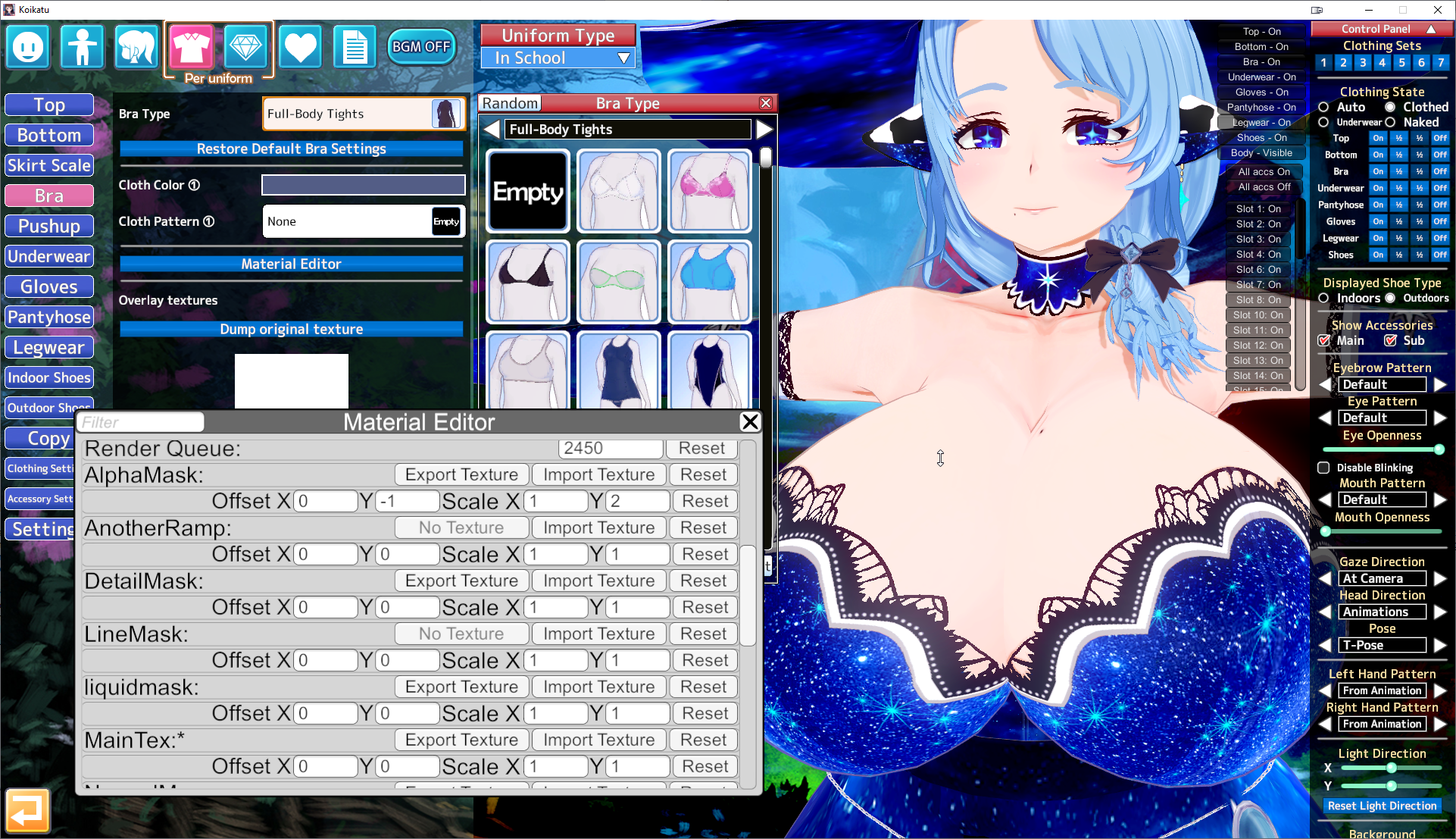Click the Material Editor filter field
The width and height of the screenshot is (1456, 839).
141,422
